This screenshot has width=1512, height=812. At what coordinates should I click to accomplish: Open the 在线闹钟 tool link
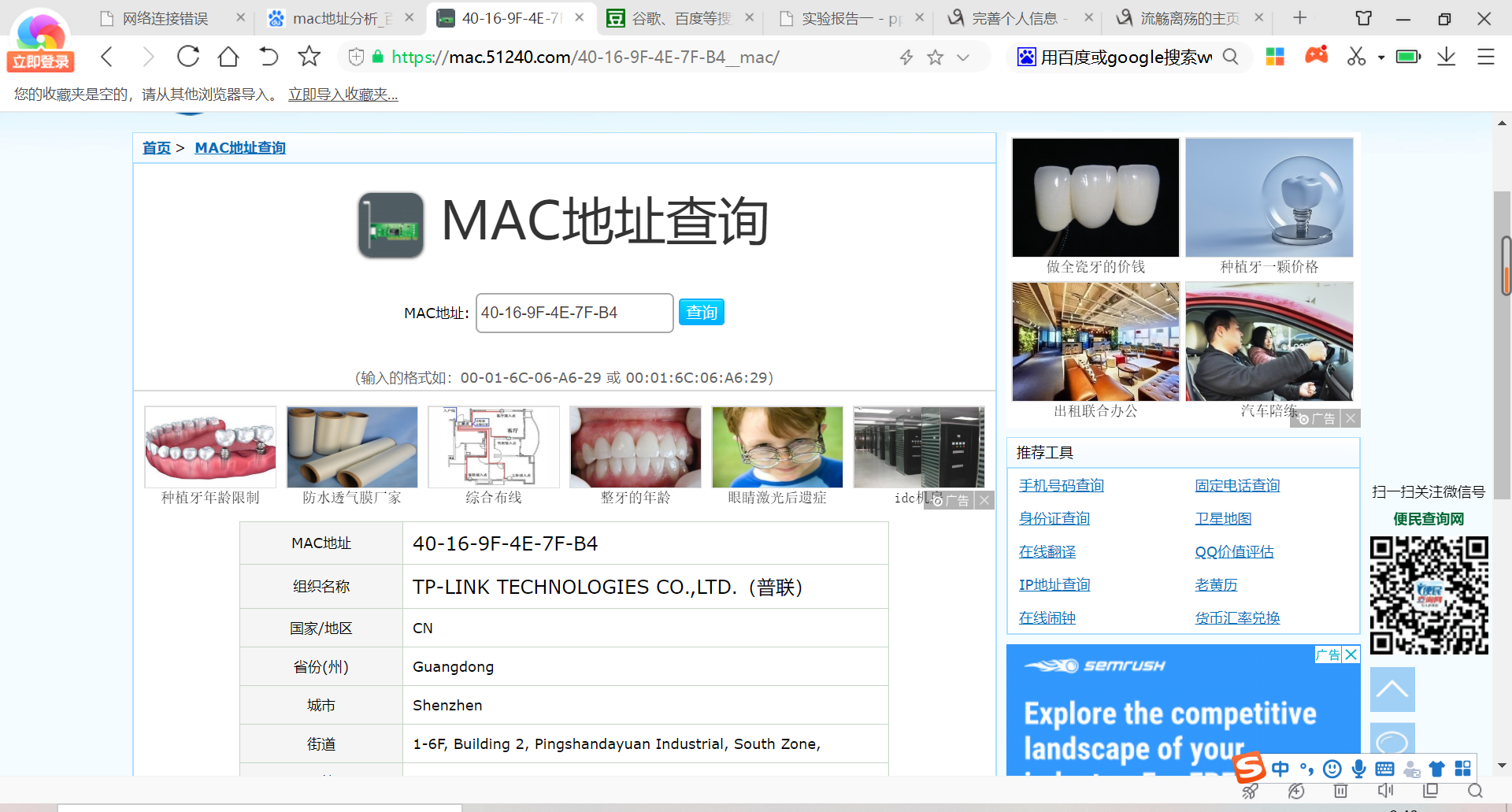coord(1047,617)
